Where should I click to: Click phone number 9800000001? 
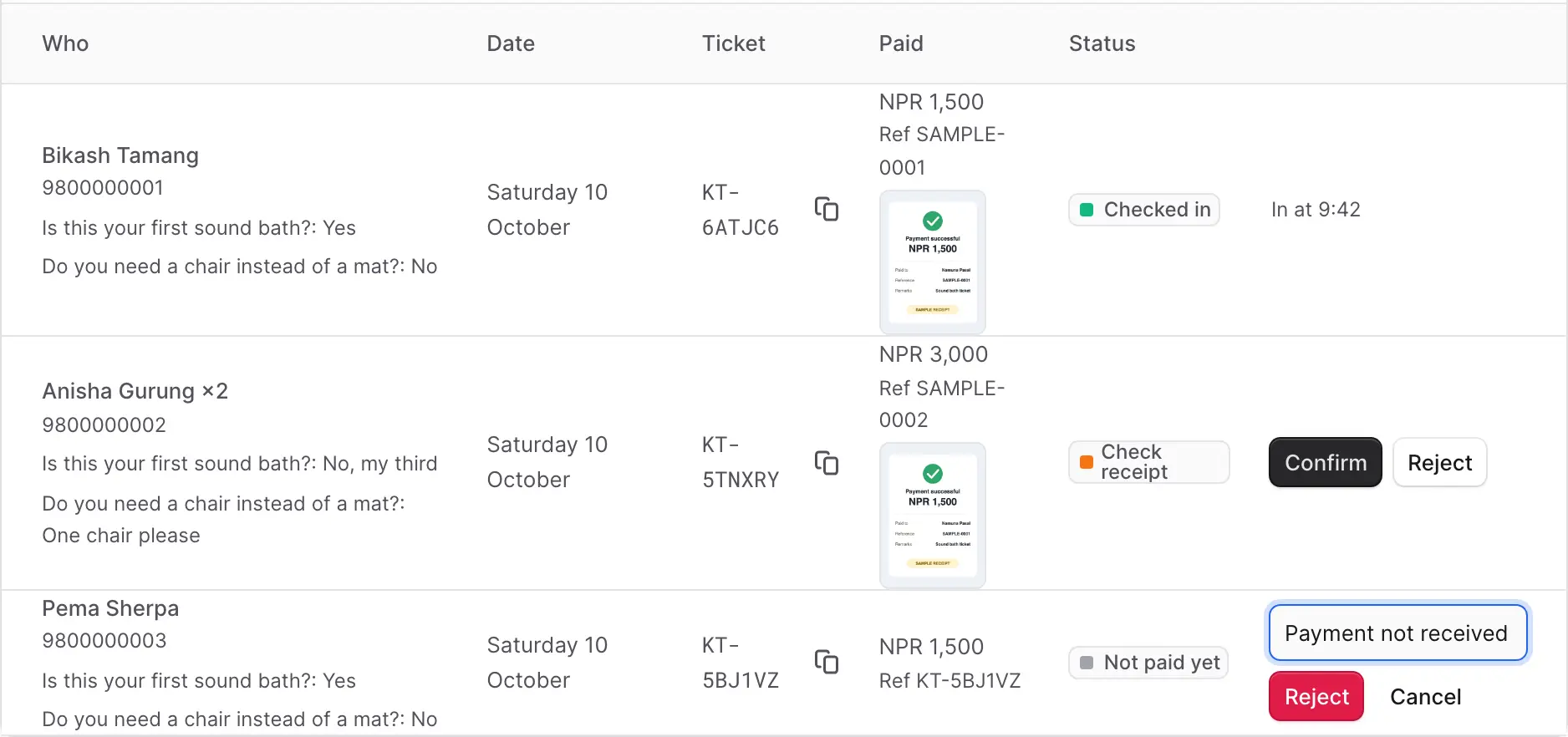[x=103, y=188]
